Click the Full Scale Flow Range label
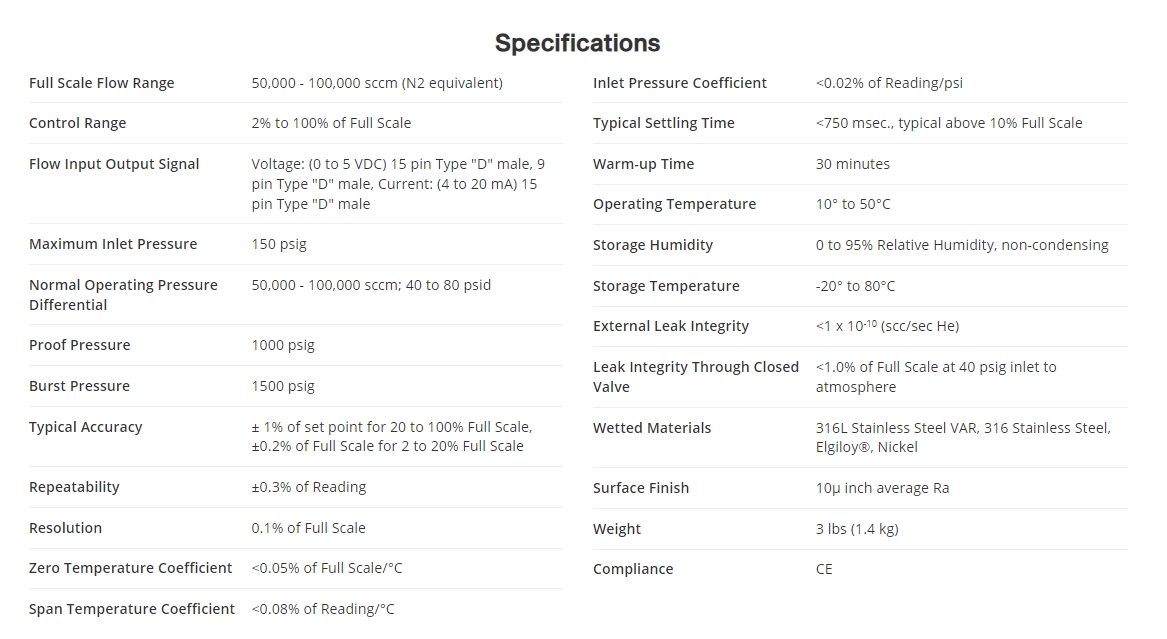 [x=101, y=83]
